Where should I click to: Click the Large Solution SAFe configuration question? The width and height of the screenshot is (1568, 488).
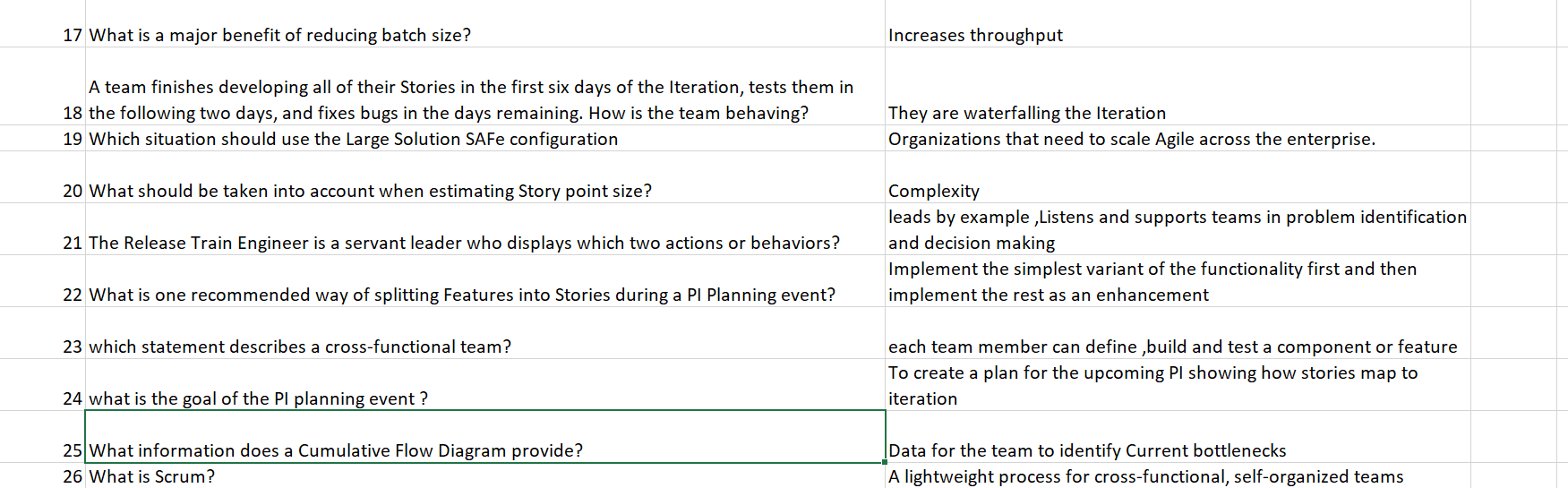click(x=484, y=139)
